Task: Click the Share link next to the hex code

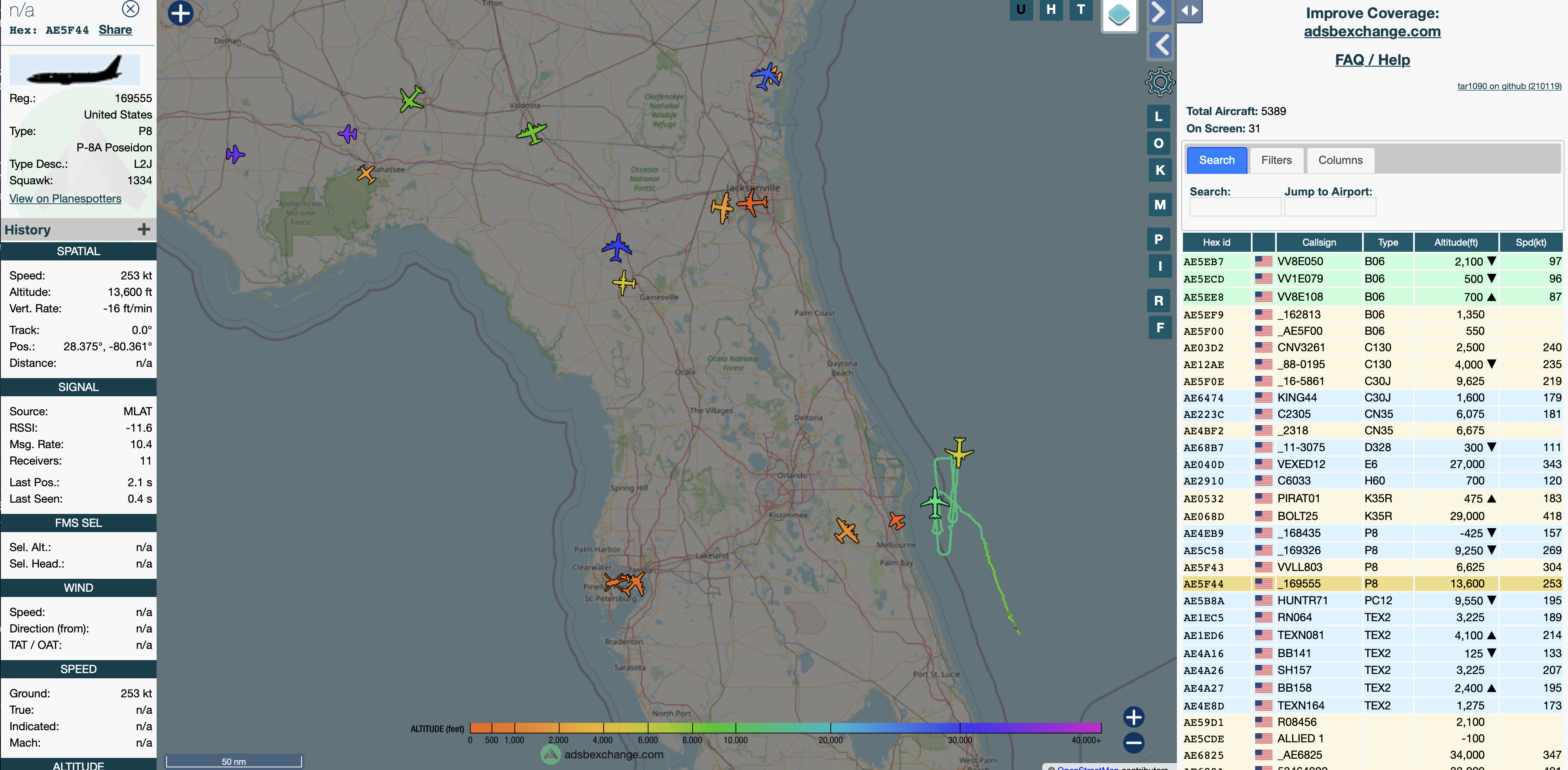Action: [x=115, y=30]
